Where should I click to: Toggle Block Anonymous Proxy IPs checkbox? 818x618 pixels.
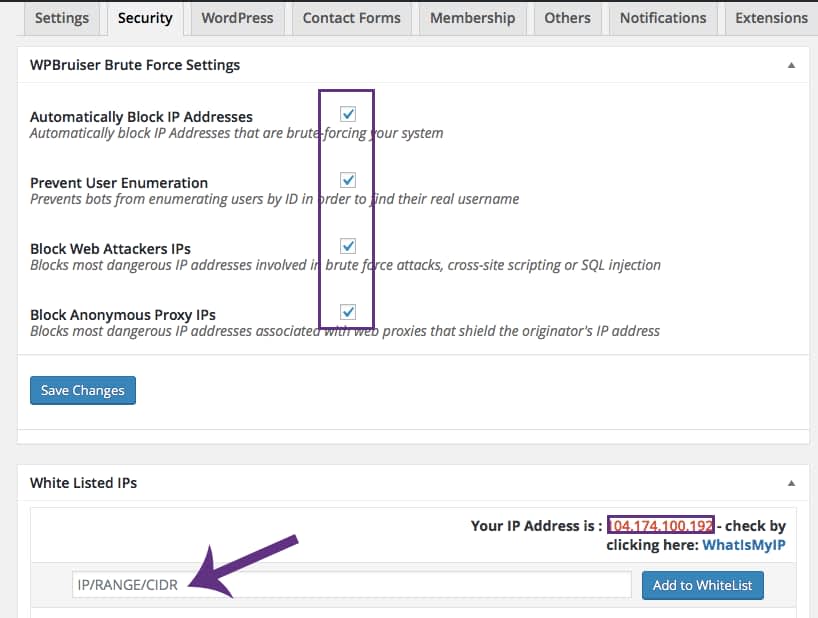[x=348, y=311]
